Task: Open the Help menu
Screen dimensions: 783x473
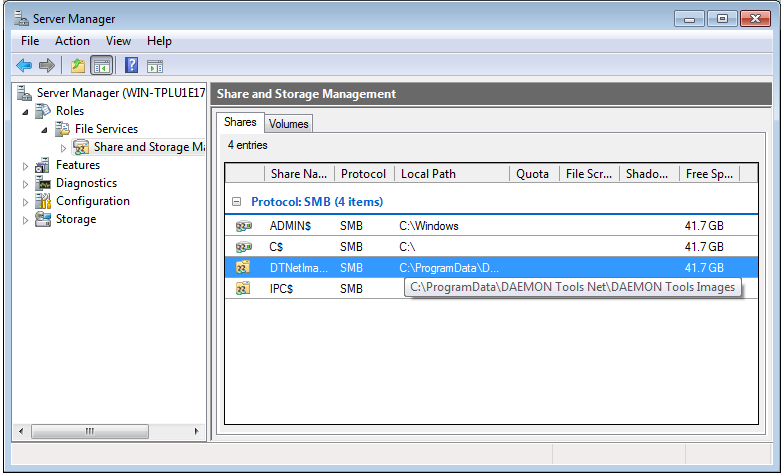Action: pos(159,41)
